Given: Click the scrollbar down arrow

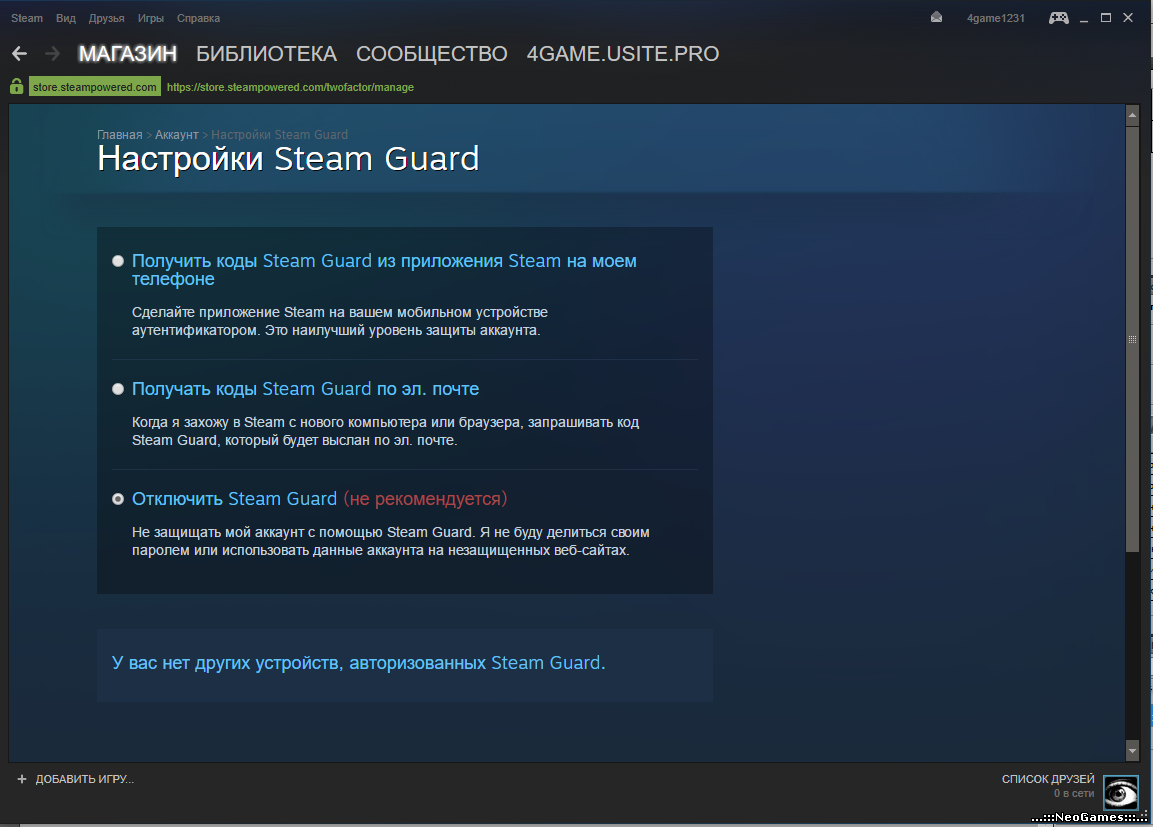Looking at the screenshot, I should pyautogui.click(x=1132, y=751).
